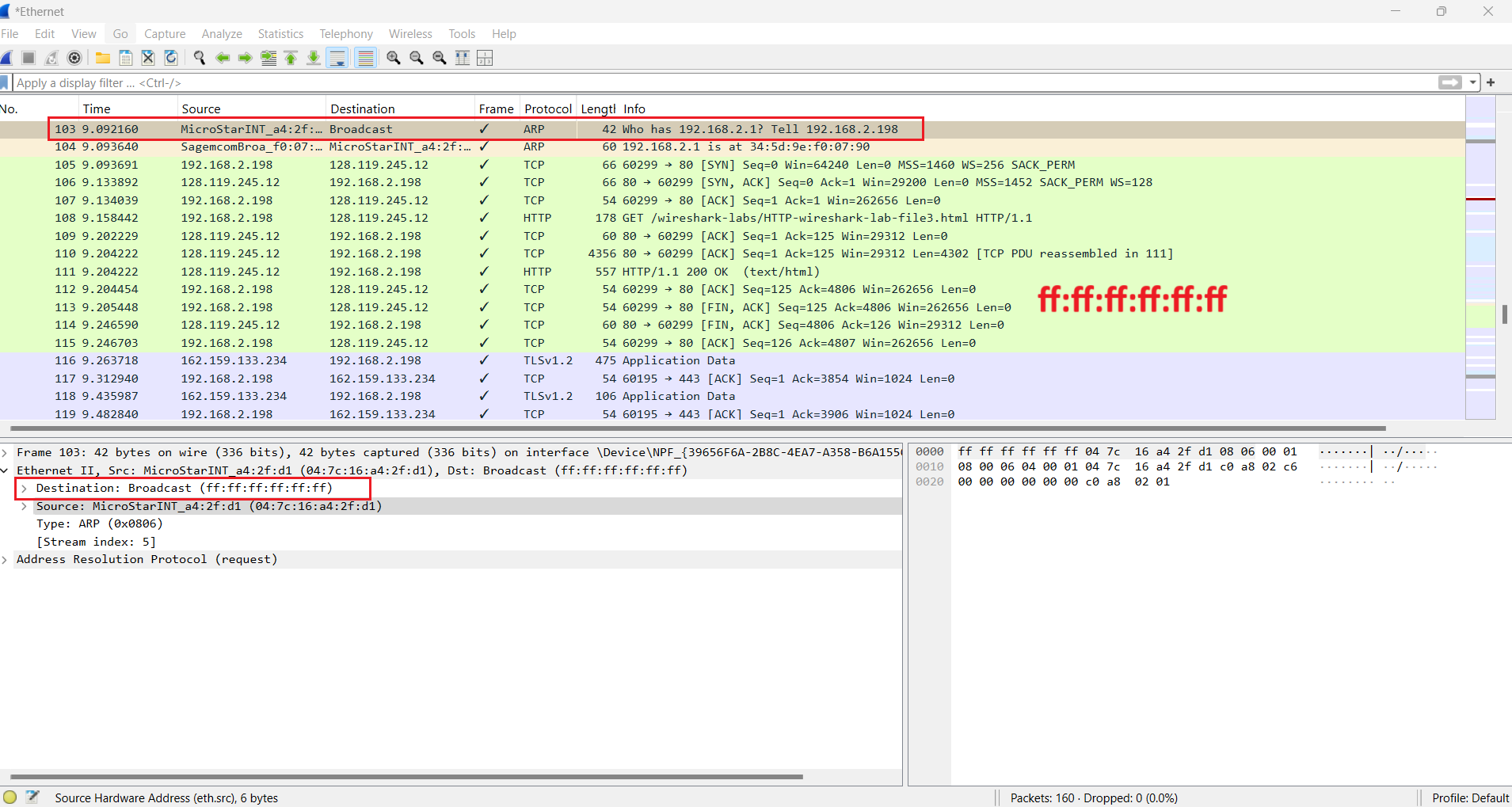Expand Address Resolution Protocol (request)

pos(5,560)
